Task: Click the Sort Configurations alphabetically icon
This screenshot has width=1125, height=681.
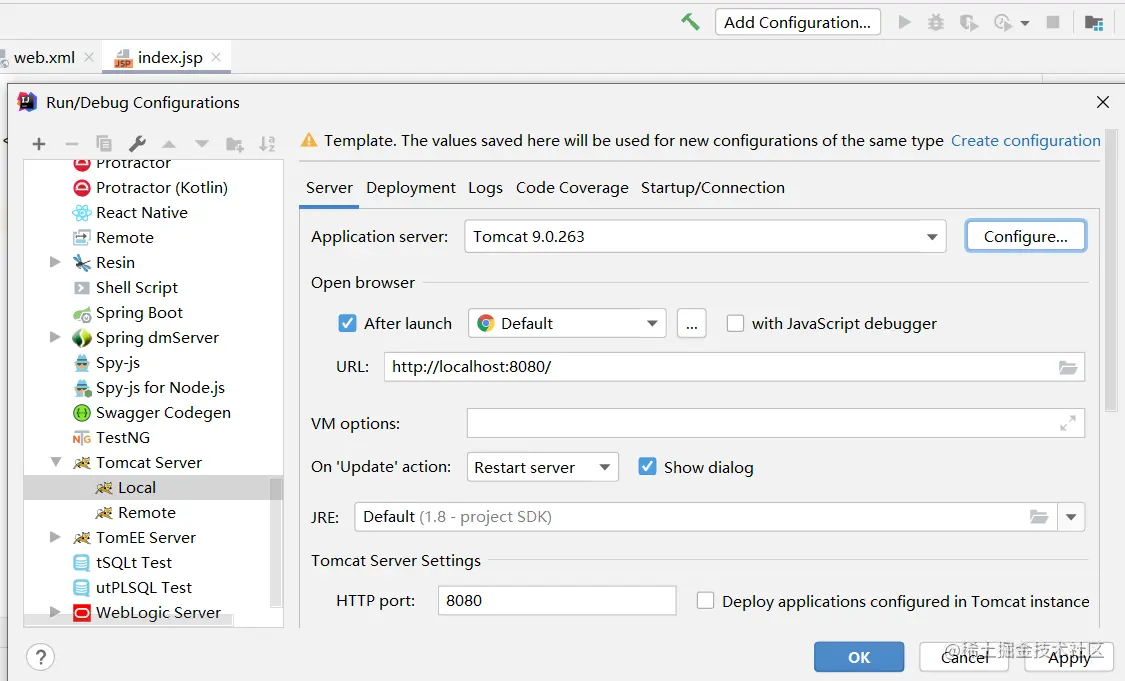Action: point(267,144)
